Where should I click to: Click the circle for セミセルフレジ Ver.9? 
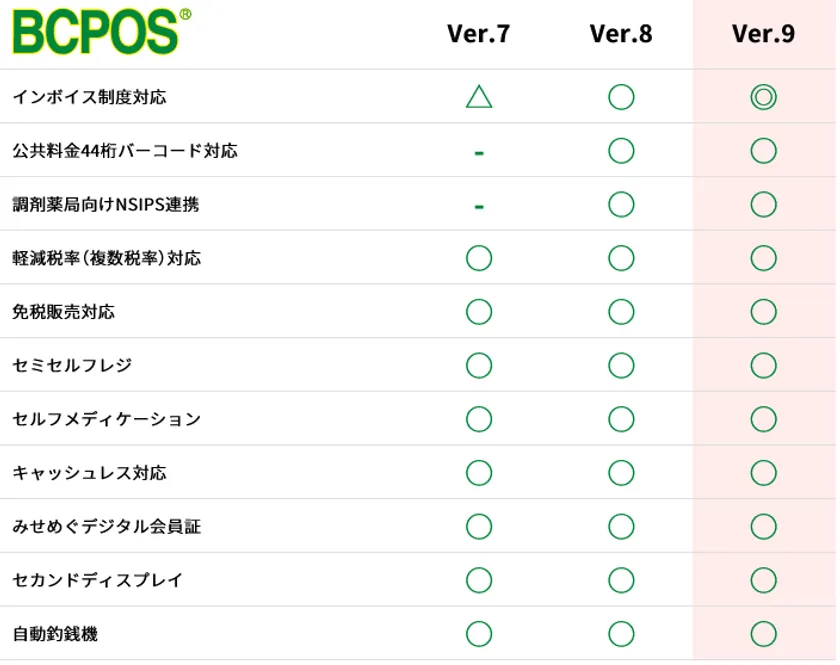763,366
